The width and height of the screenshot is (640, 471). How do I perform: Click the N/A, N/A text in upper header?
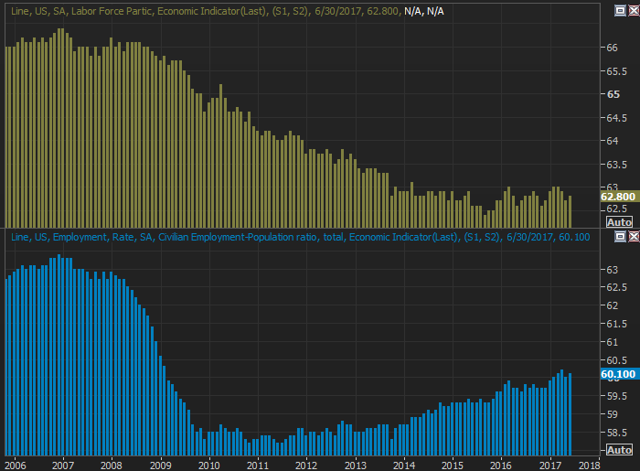coord(424,11)
